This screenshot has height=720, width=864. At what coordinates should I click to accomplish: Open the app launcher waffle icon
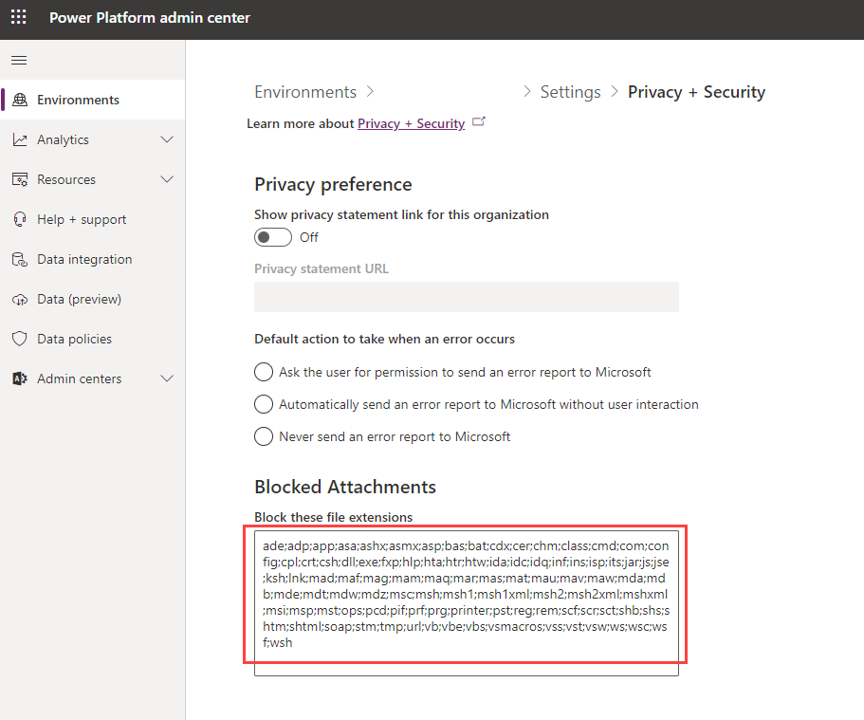point(19,17)
